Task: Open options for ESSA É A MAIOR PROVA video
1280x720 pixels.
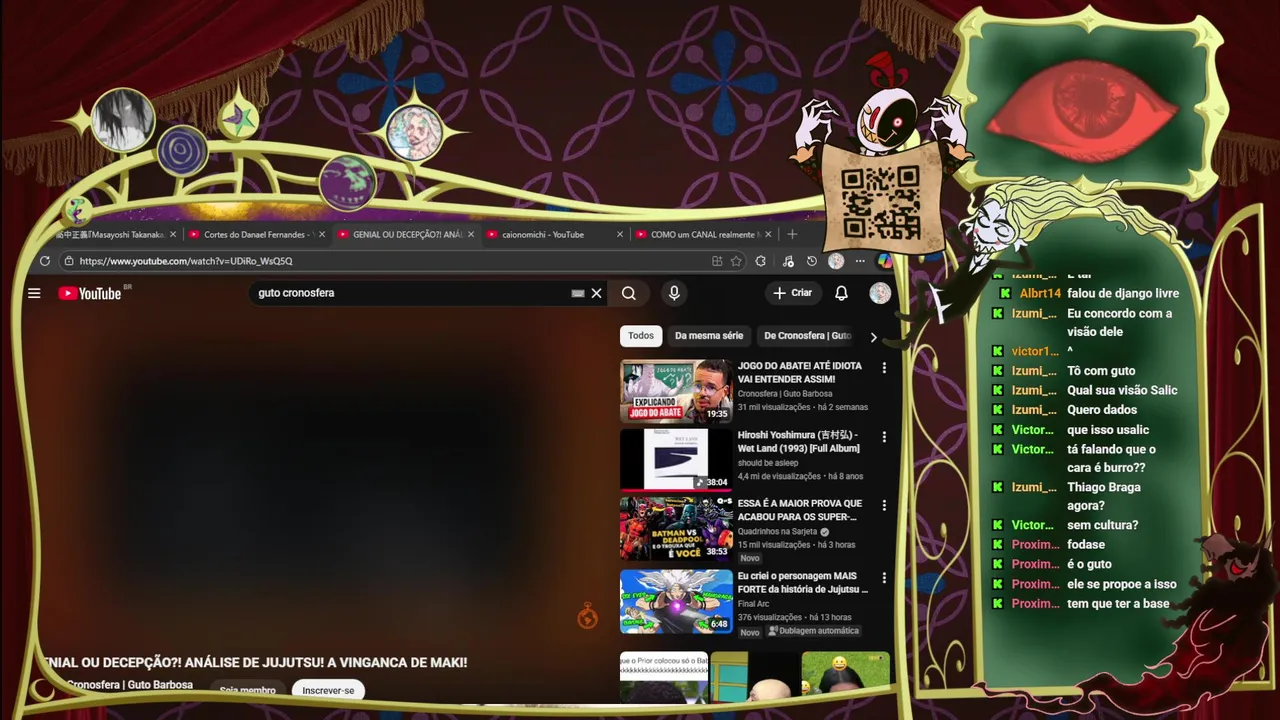Action: pos(883,506)
